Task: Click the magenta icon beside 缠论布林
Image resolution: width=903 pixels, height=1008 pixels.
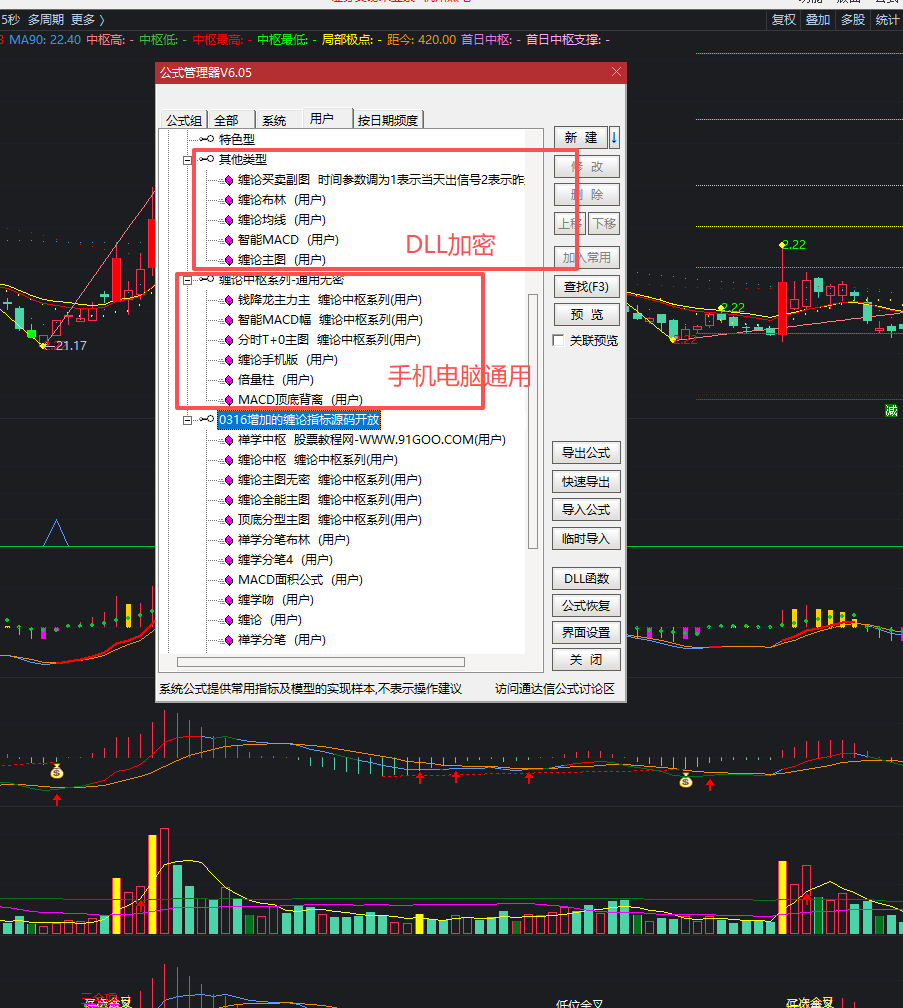Action: 228,200
